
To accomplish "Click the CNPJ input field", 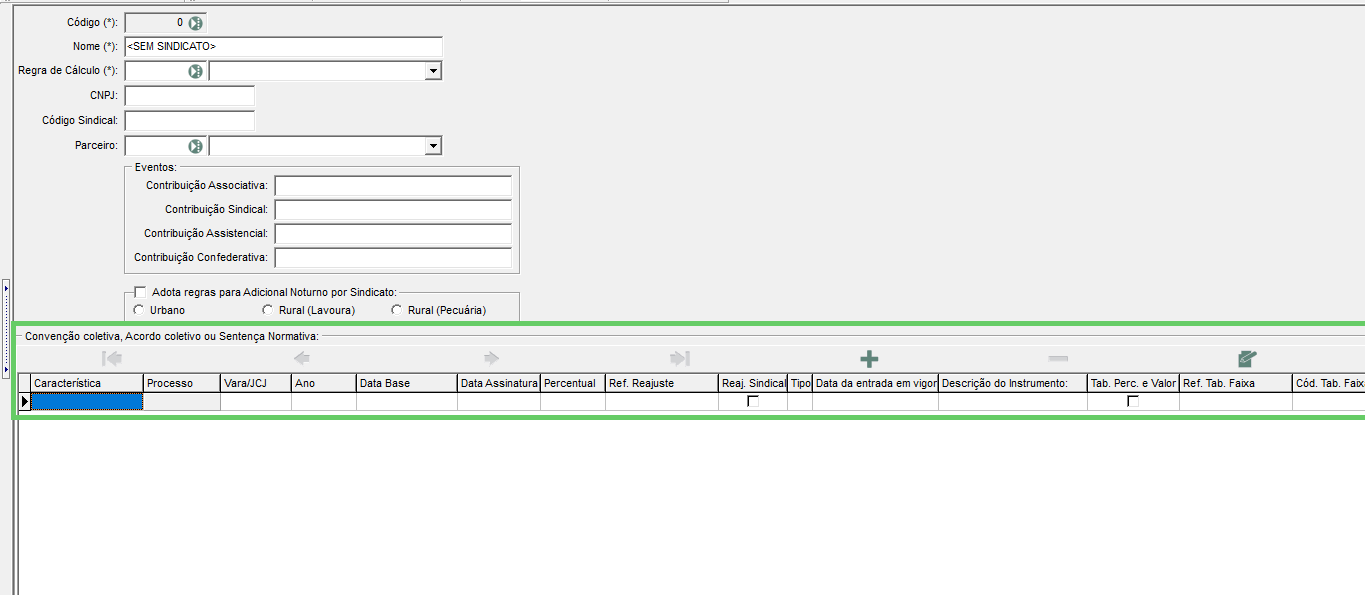I will (x=189, y=96).
